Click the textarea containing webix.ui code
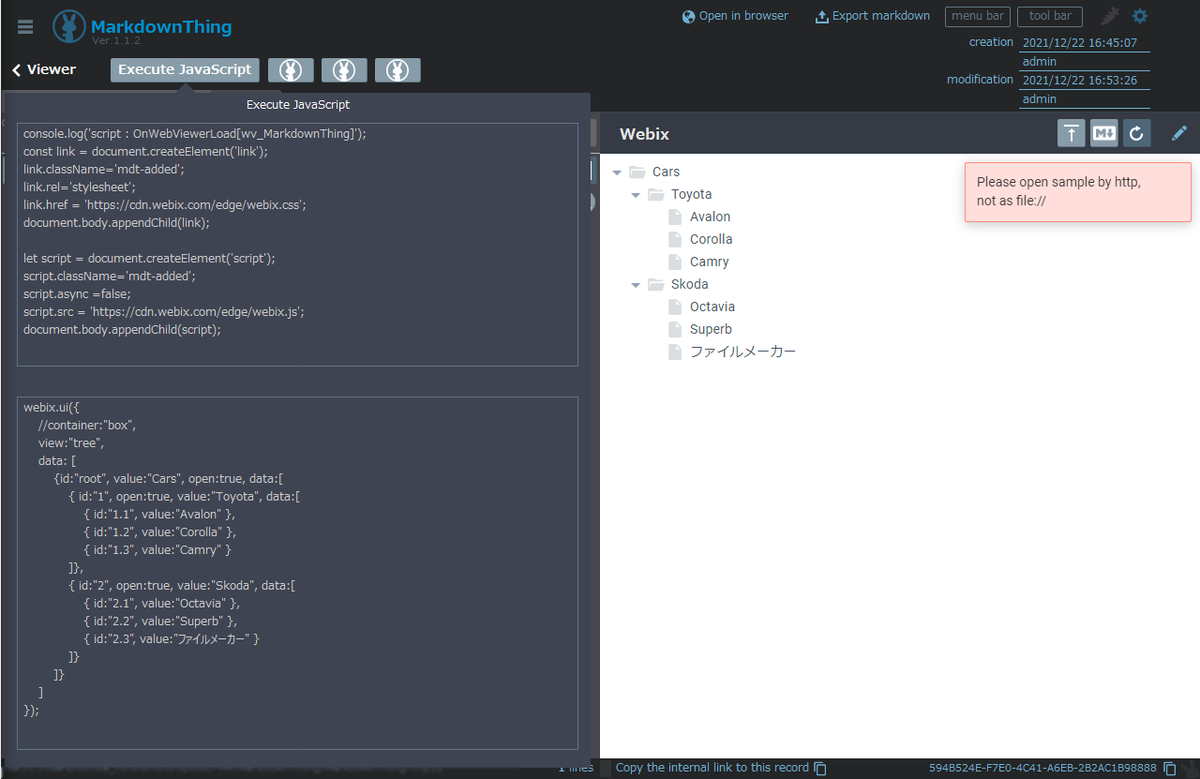The height and width of the screenshot is (779, 1200). point(298,573)
